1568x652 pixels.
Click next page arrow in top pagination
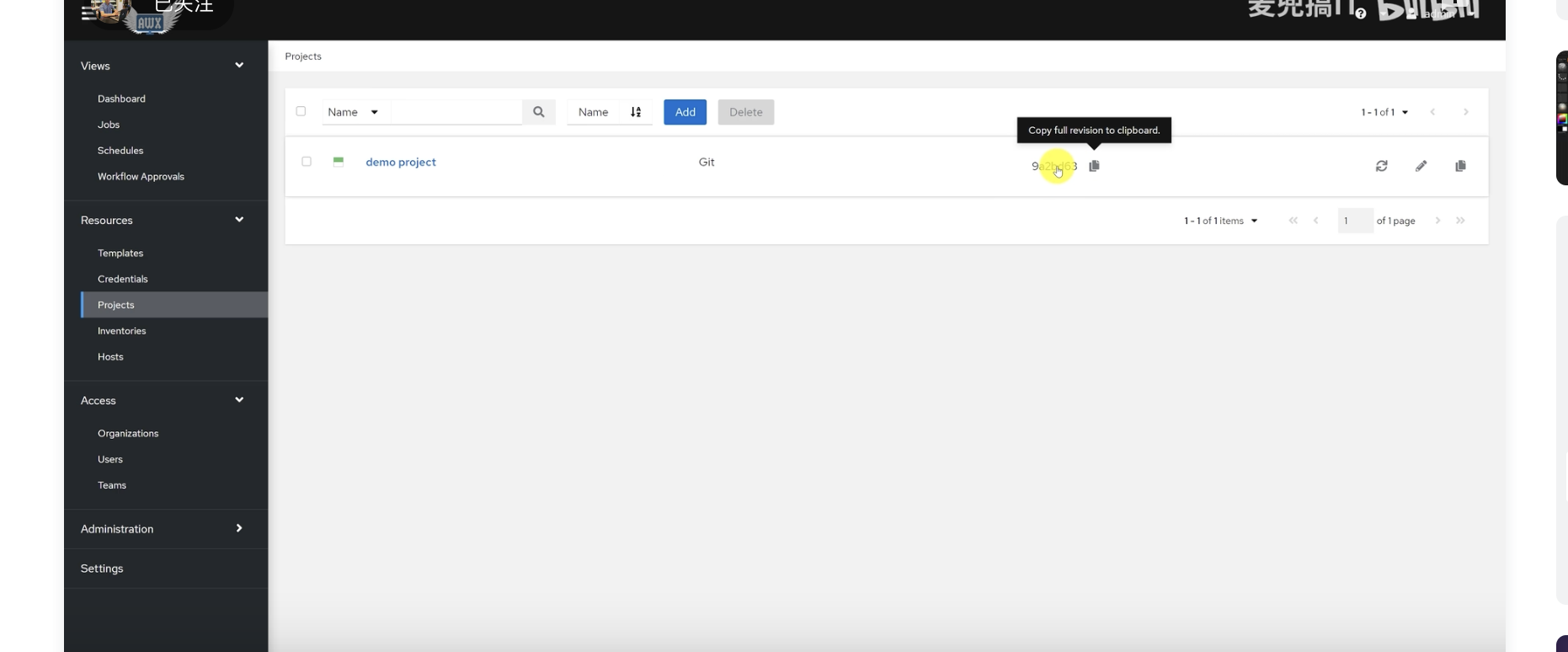(1466, 112)
